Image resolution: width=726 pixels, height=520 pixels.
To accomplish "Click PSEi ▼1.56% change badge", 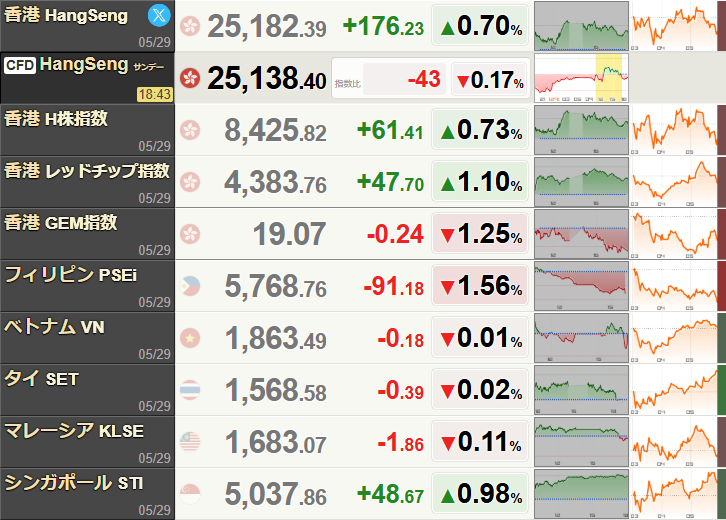I will click(480, 285).
